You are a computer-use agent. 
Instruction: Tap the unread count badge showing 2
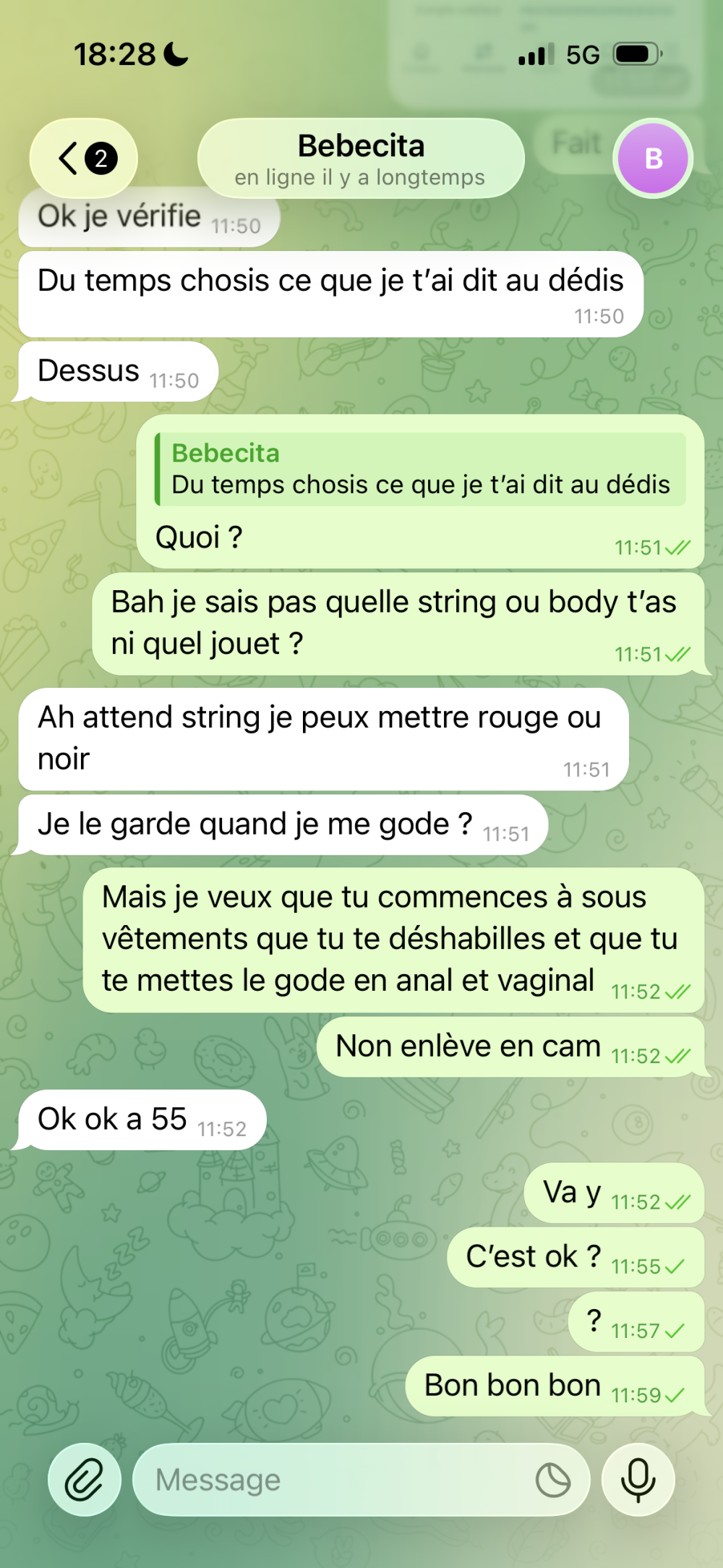point(101,158)
